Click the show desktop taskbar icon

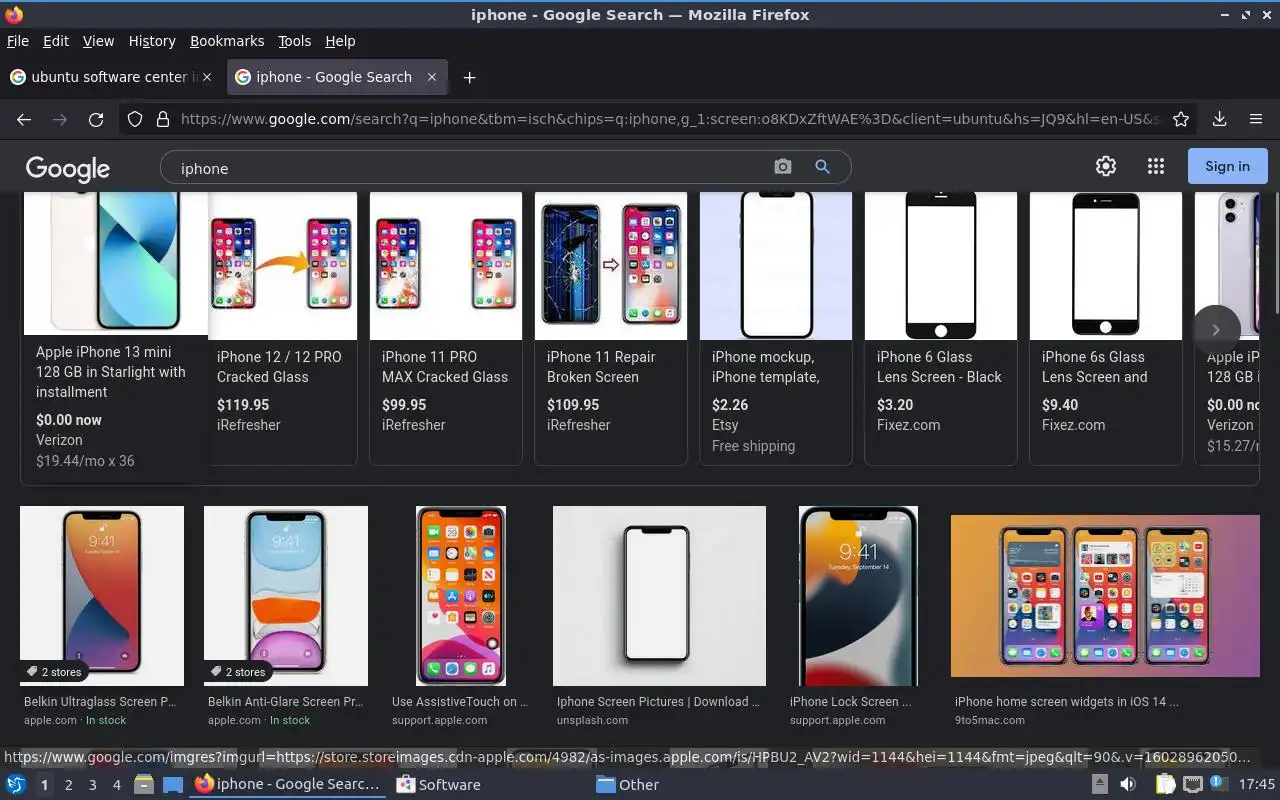click(x=172, y=785)
